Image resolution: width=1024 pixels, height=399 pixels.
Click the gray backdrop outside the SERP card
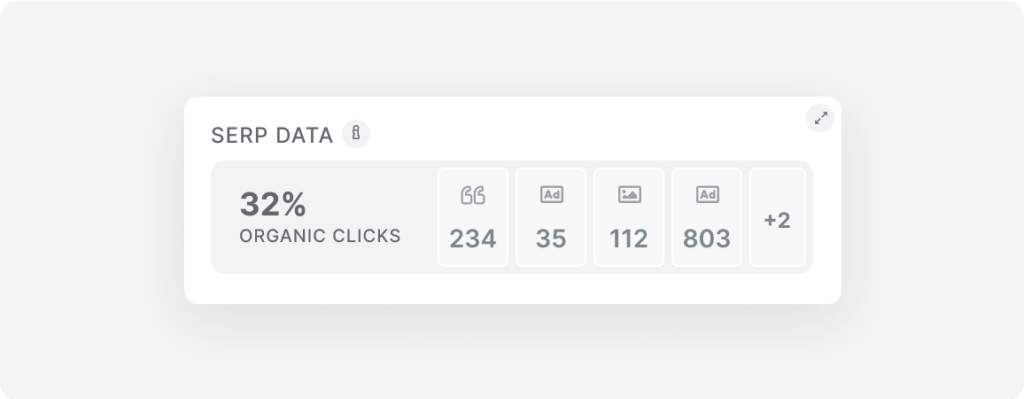click(91, 196)
